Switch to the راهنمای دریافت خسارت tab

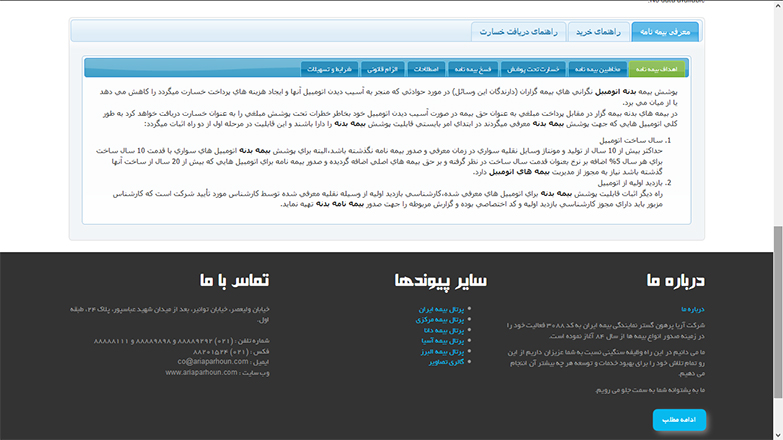coord(518,32)
